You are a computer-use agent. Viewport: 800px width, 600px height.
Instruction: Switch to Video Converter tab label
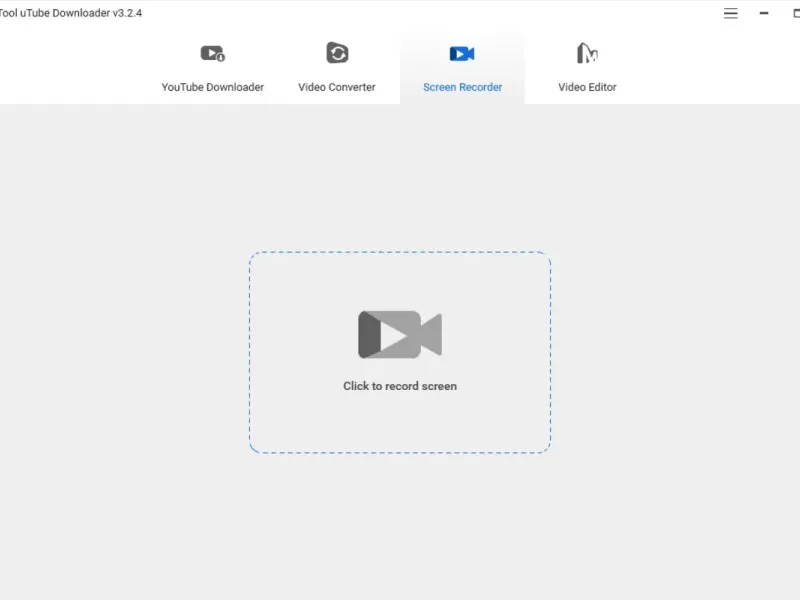click(337, 87)
